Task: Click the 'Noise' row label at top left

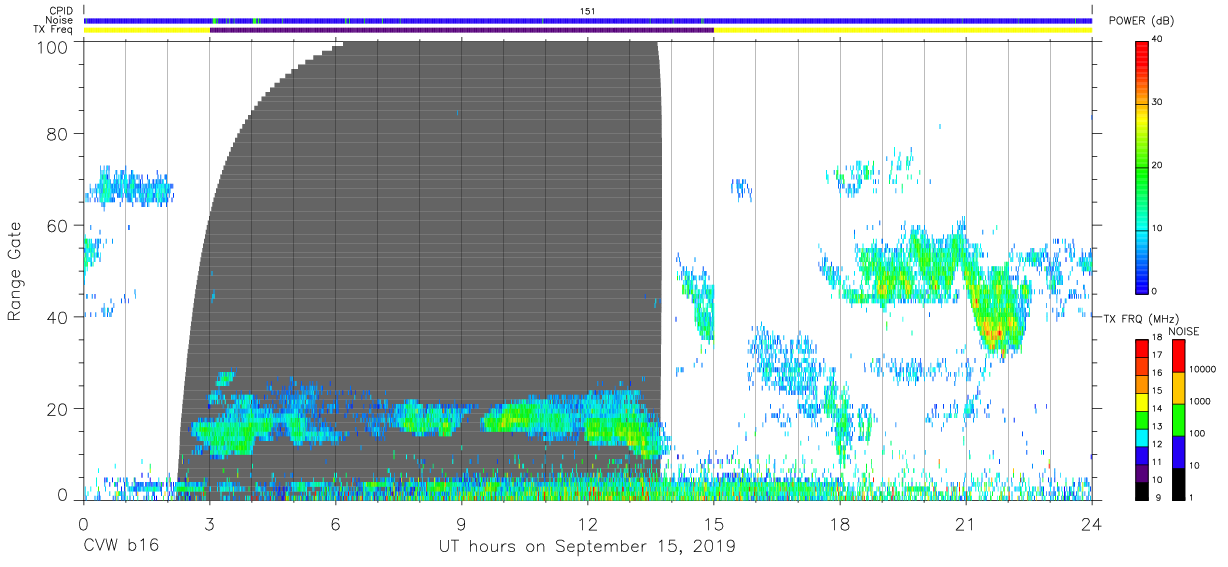Action: pyautogui.click(x=60, y=20)
